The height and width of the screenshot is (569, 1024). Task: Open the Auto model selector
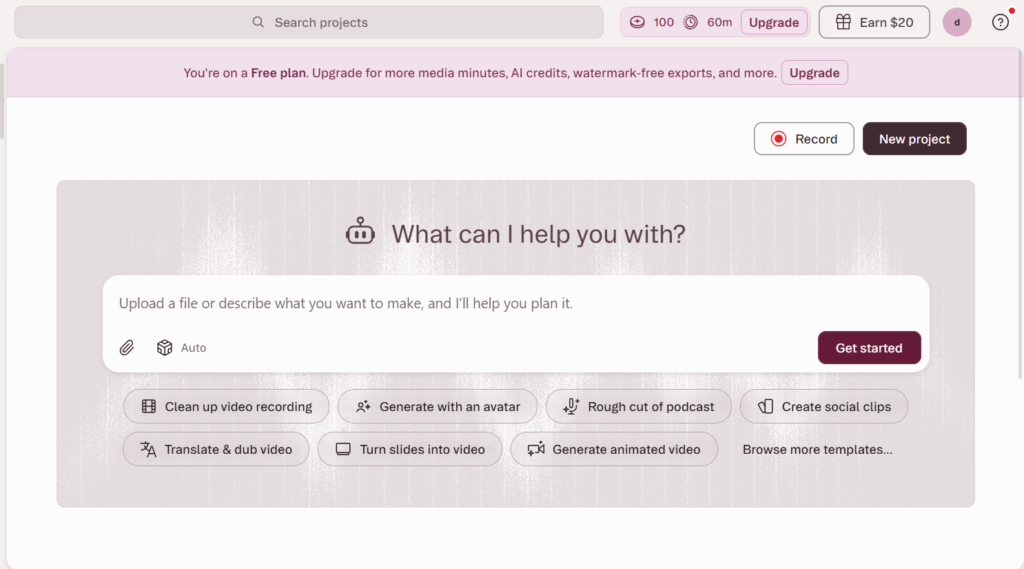182,348
